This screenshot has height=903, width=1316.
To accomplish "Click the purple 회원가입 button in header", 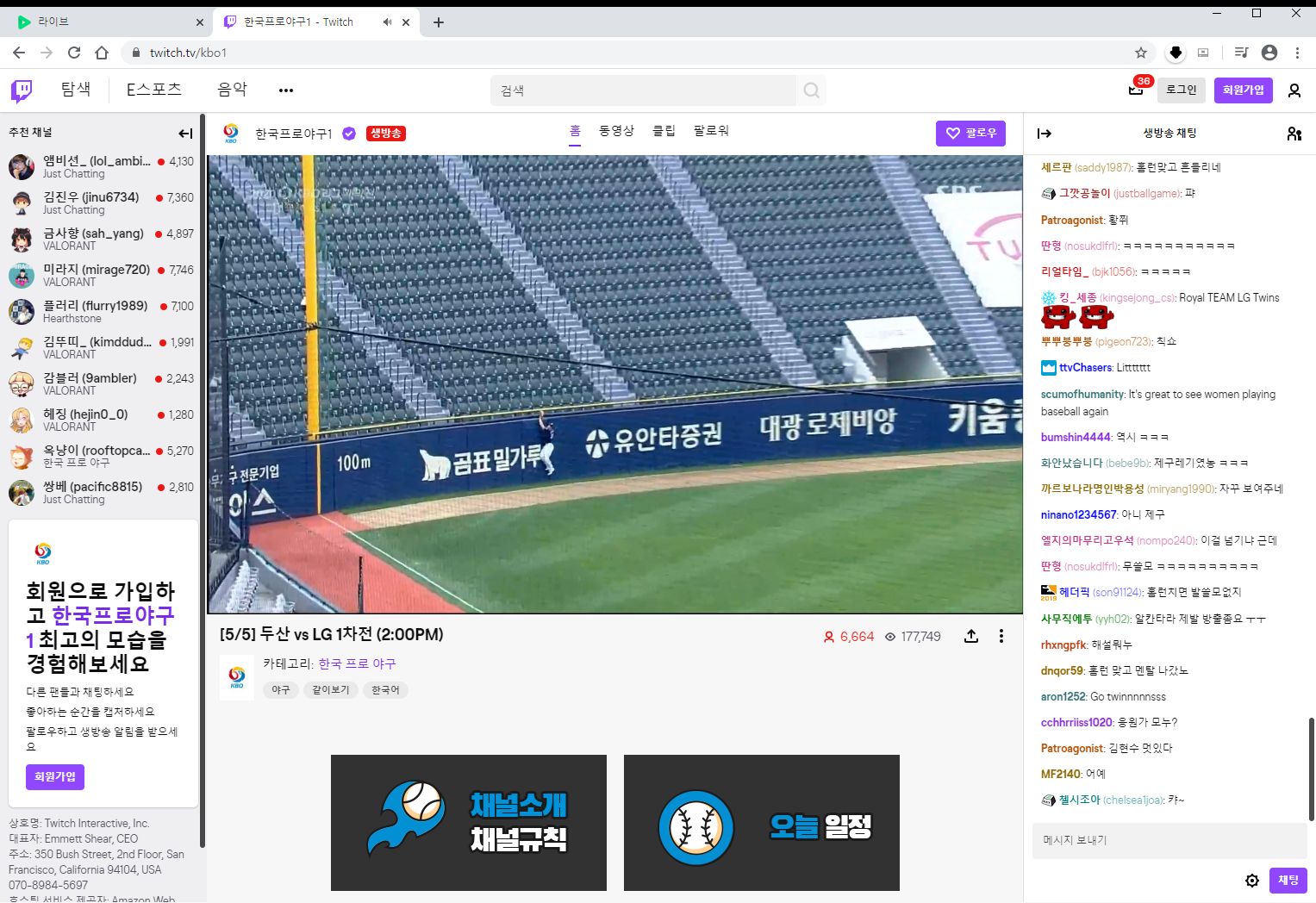I will click(1243, 90).
